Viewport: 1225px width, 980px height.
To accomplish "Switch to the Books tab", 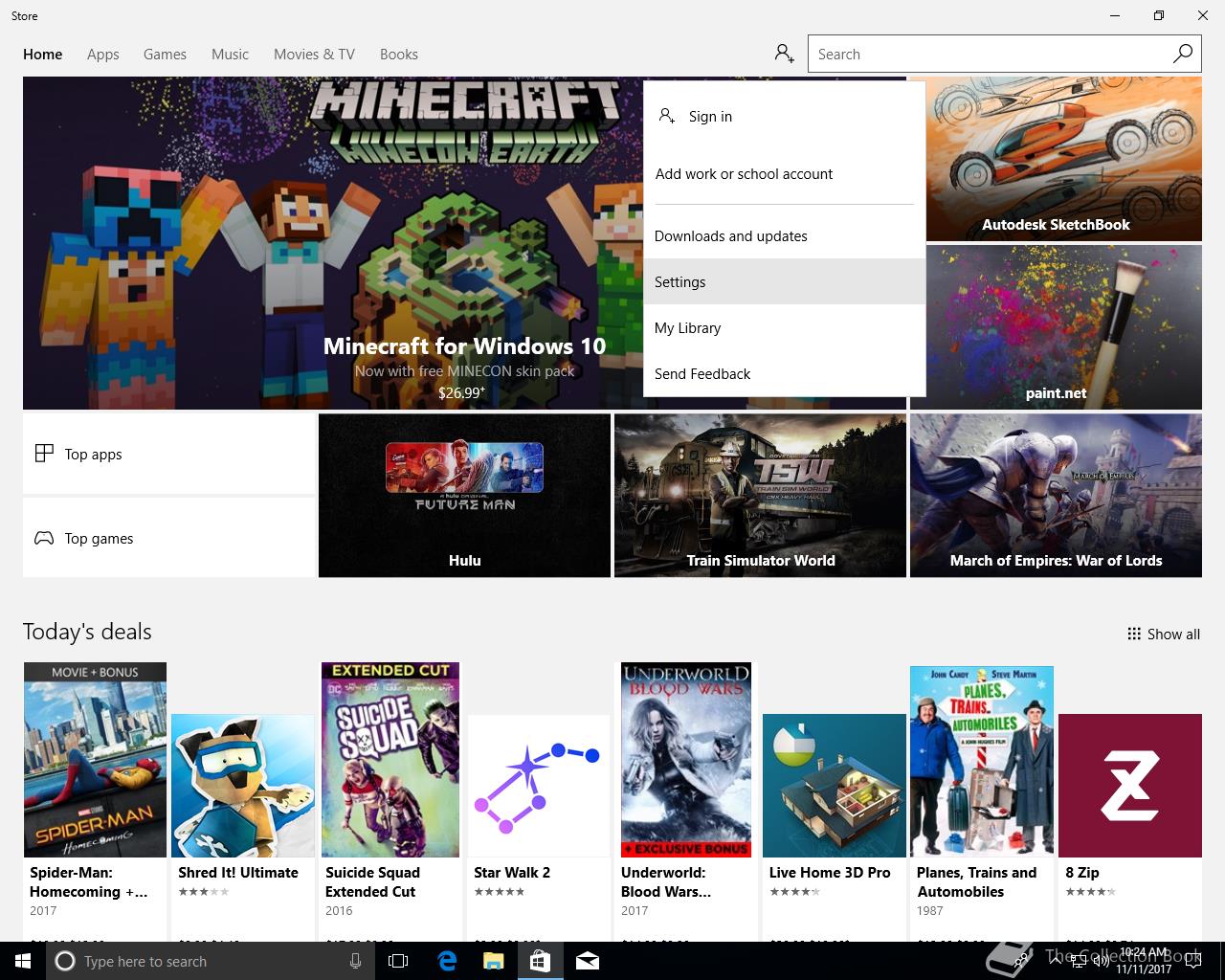I will [398, 54].
